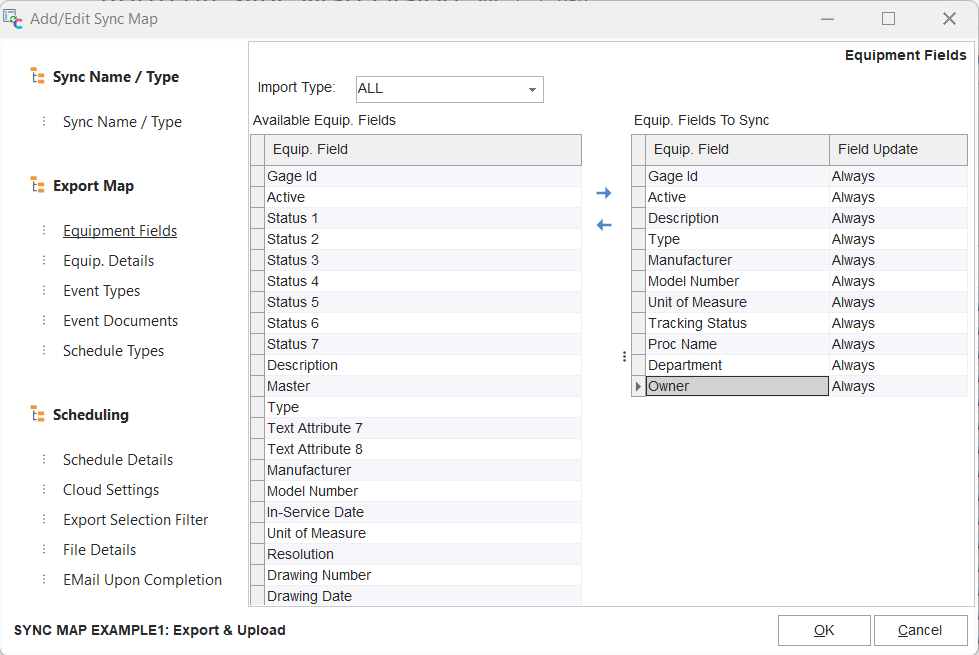The height and width of the screenshot is (655, 979).
Task: Click the Export Map section icon
Action: [37, 186]
